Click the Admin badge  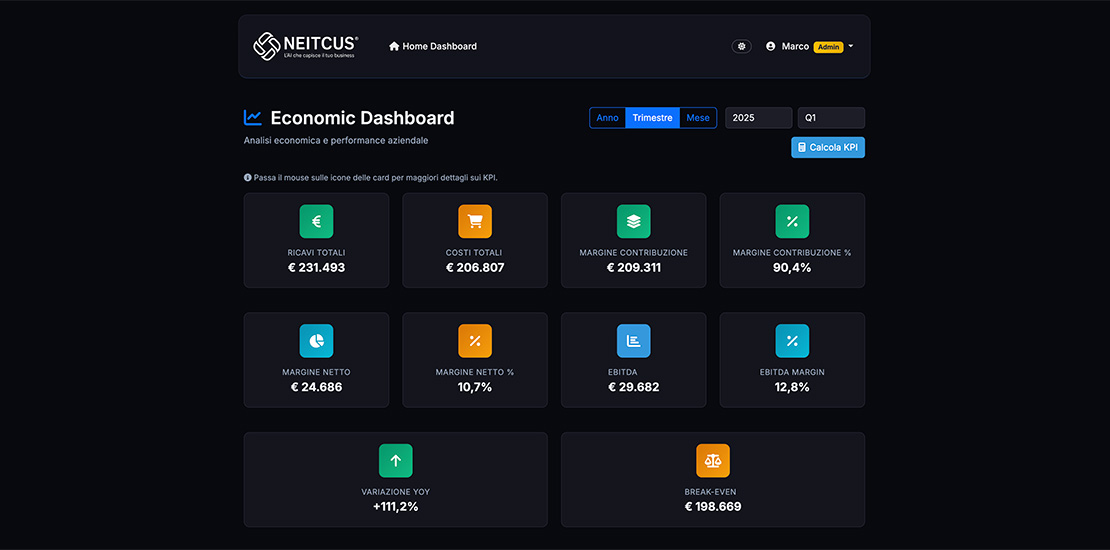[828, 47]
